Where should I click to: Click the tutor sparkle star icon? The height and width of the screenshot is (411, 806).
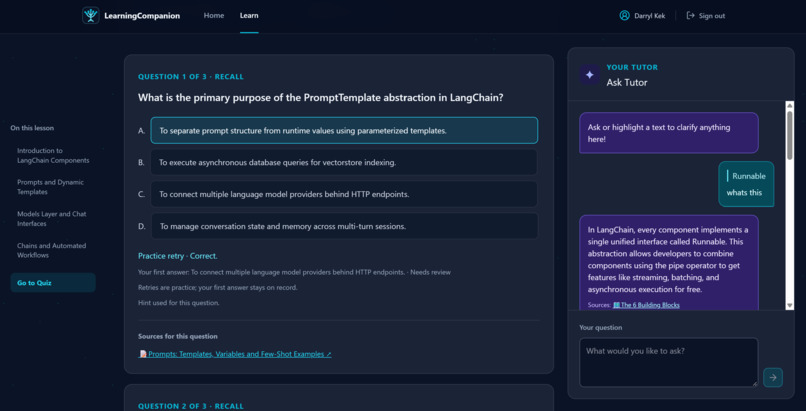click(x=590, y=74)
